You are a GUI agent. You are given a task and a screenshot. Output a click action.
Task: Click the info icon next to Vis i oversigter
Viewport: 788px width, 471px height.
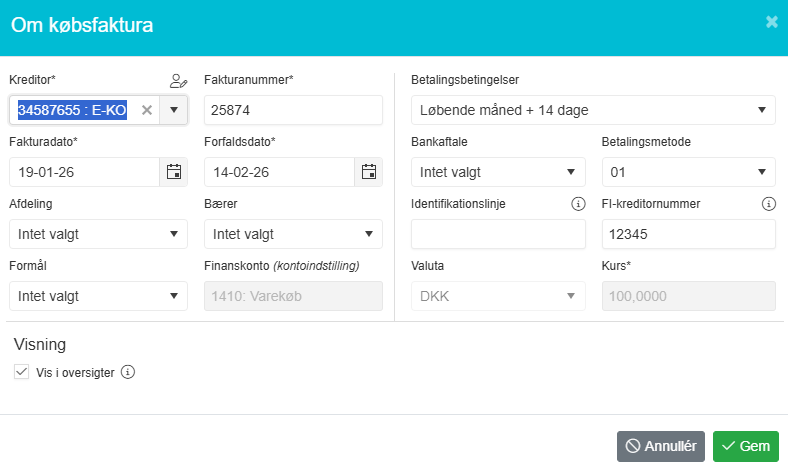point(127,372)
